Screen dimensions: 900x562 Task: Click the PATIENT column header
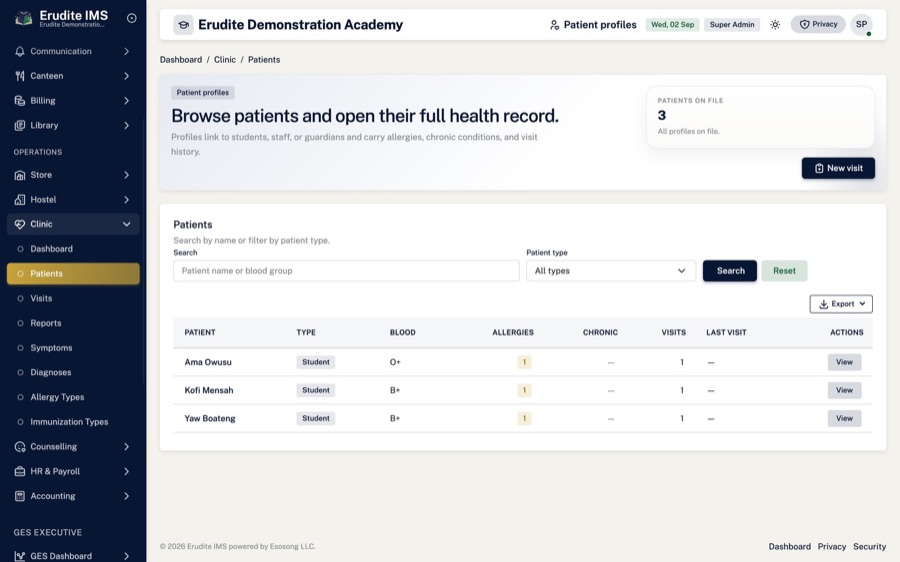[x=200, y=332]
